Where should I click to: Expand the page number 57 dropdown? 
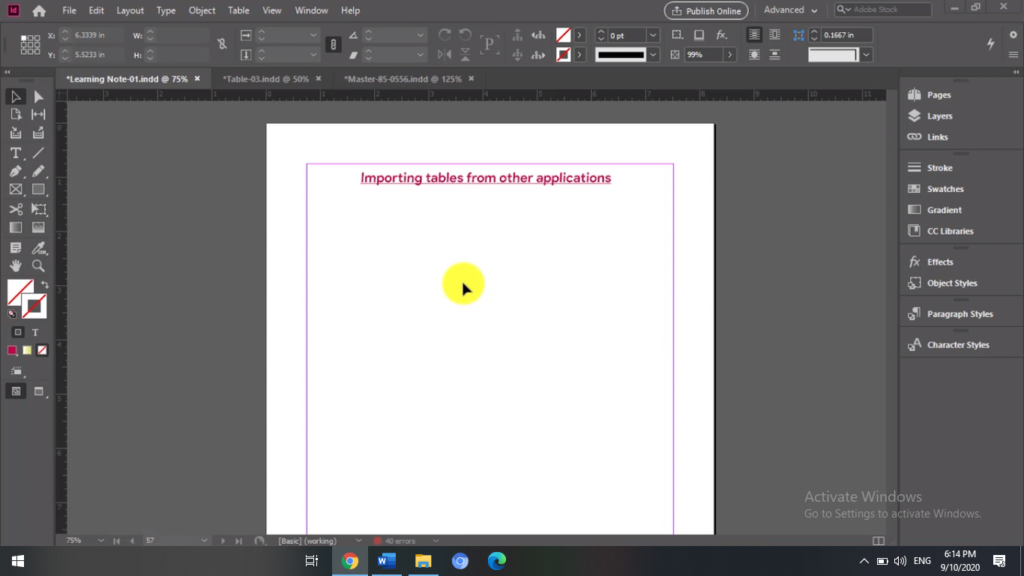pyautogui.click(x=204, y=541)
